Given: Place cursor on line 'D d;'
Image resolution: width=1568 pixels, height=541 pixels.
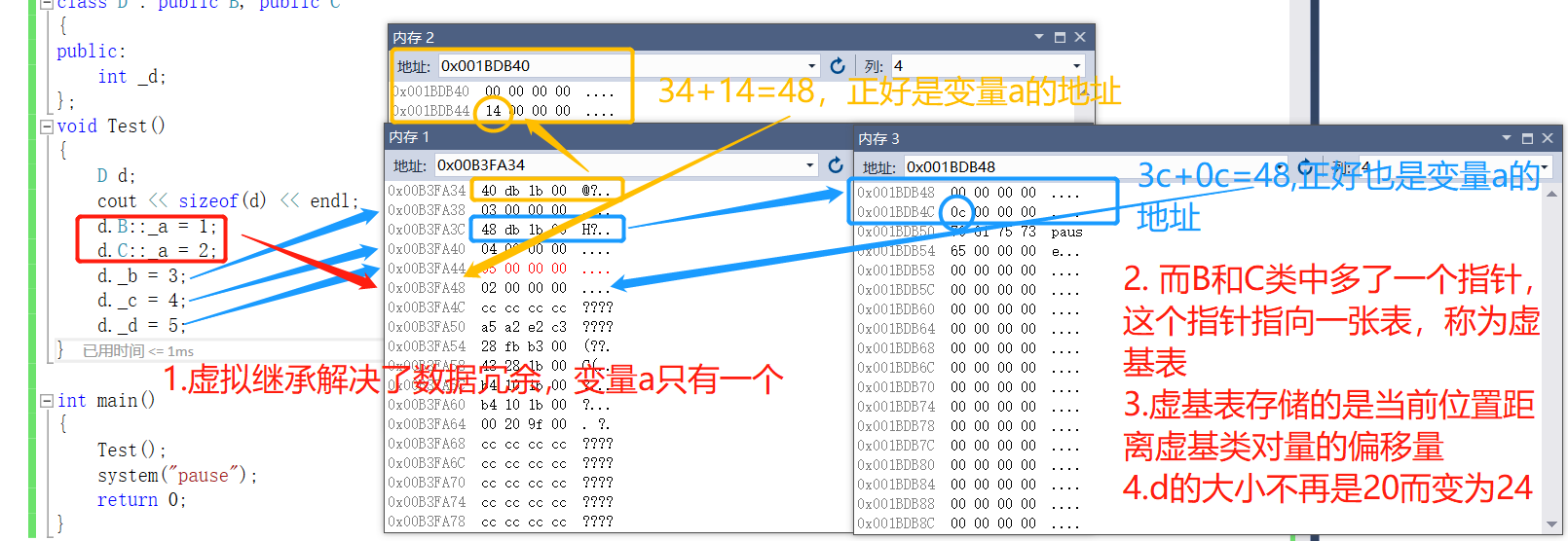Looking at the screenshot, I should tap(116, 176).
